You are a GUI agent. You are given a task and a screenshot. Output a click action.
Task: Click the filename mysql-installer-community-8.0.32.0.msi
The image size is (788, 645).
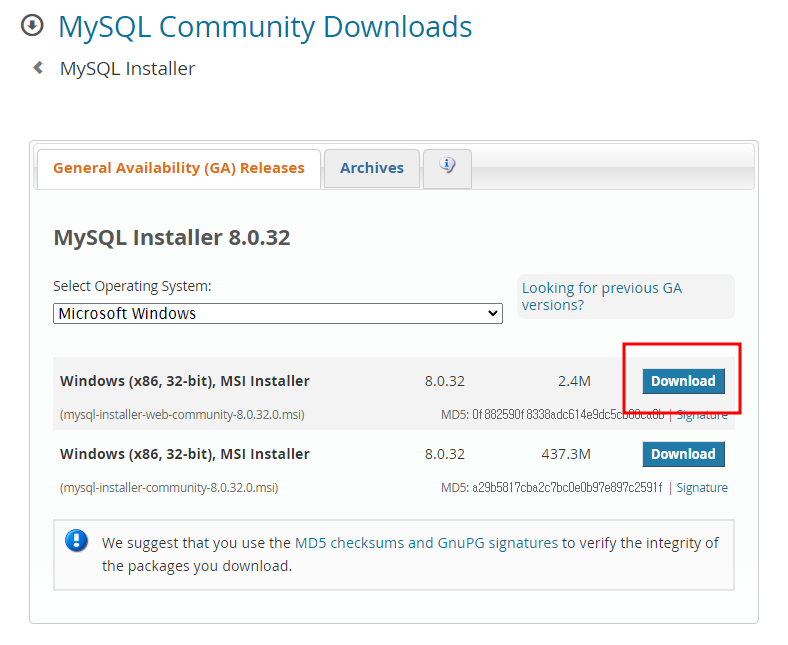tap(169, 488)
